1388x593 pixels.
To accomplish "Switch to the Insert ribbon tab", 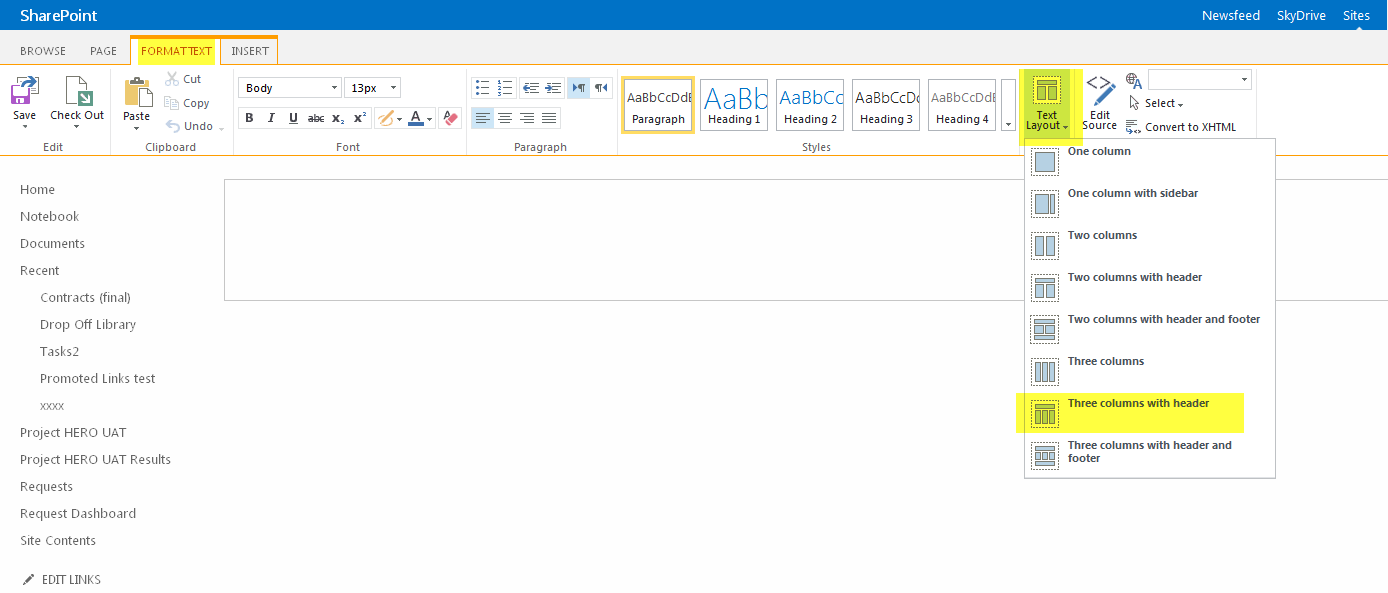I will pos(249,51).
